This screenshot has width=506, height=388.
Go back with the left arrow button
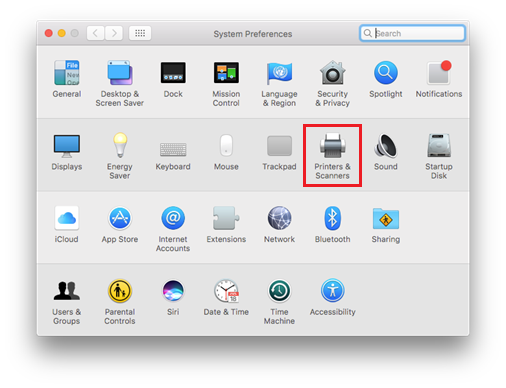pos(95,33)
